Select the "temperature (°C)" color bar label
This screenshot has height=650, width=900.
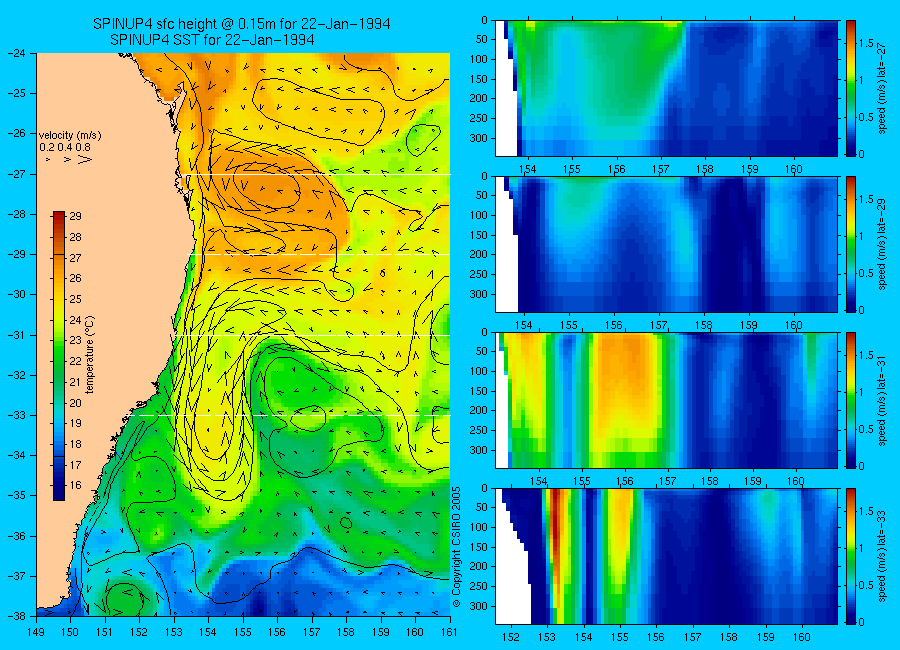(x=90, y=355)
